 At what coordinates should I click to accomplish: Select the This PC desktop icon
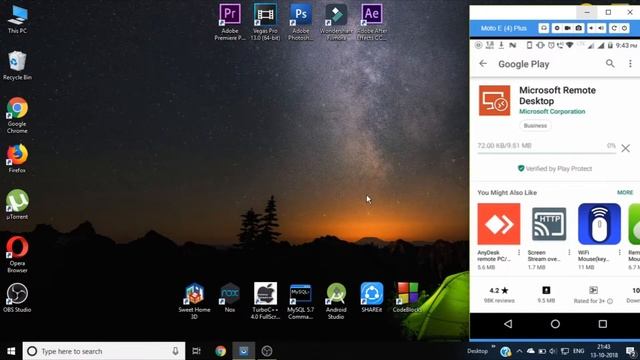[17, 20]
